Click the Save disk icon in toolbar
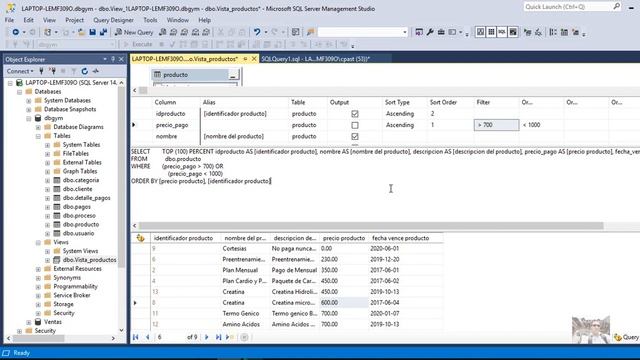The image size is (640, 360). (93, 32)
